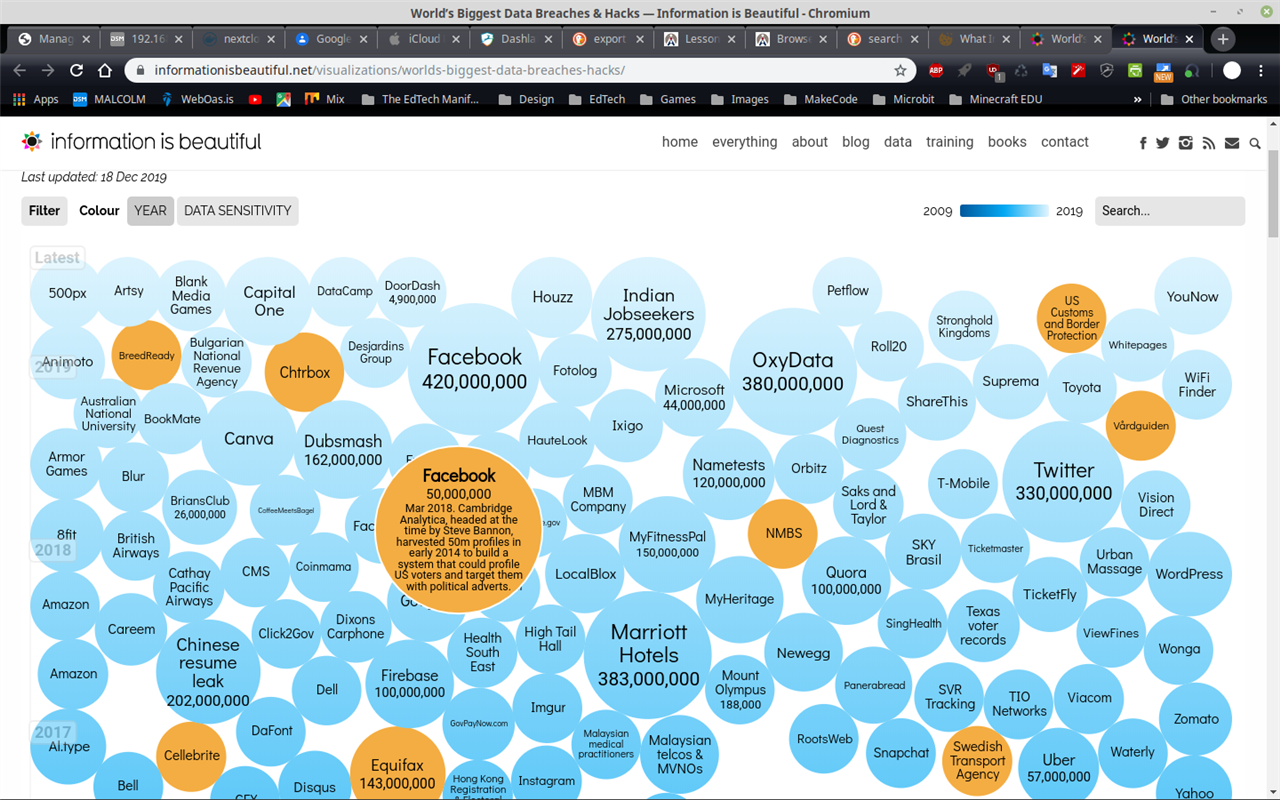Click the Filter button

click(x=44, y=211)
